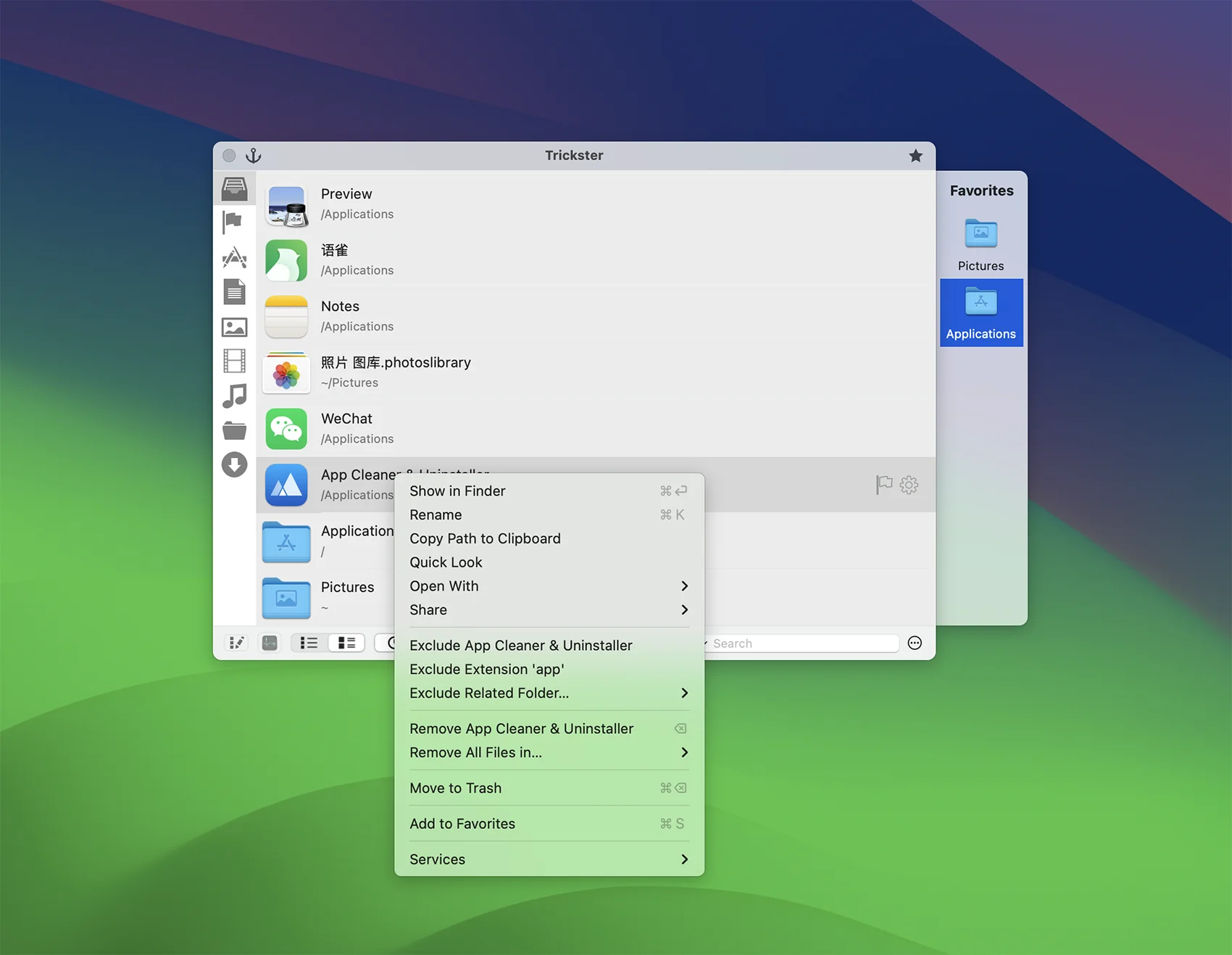Viewport: 1232px width, 955px height.
Task: Choose Rename from the context menu
Action: 549,514
